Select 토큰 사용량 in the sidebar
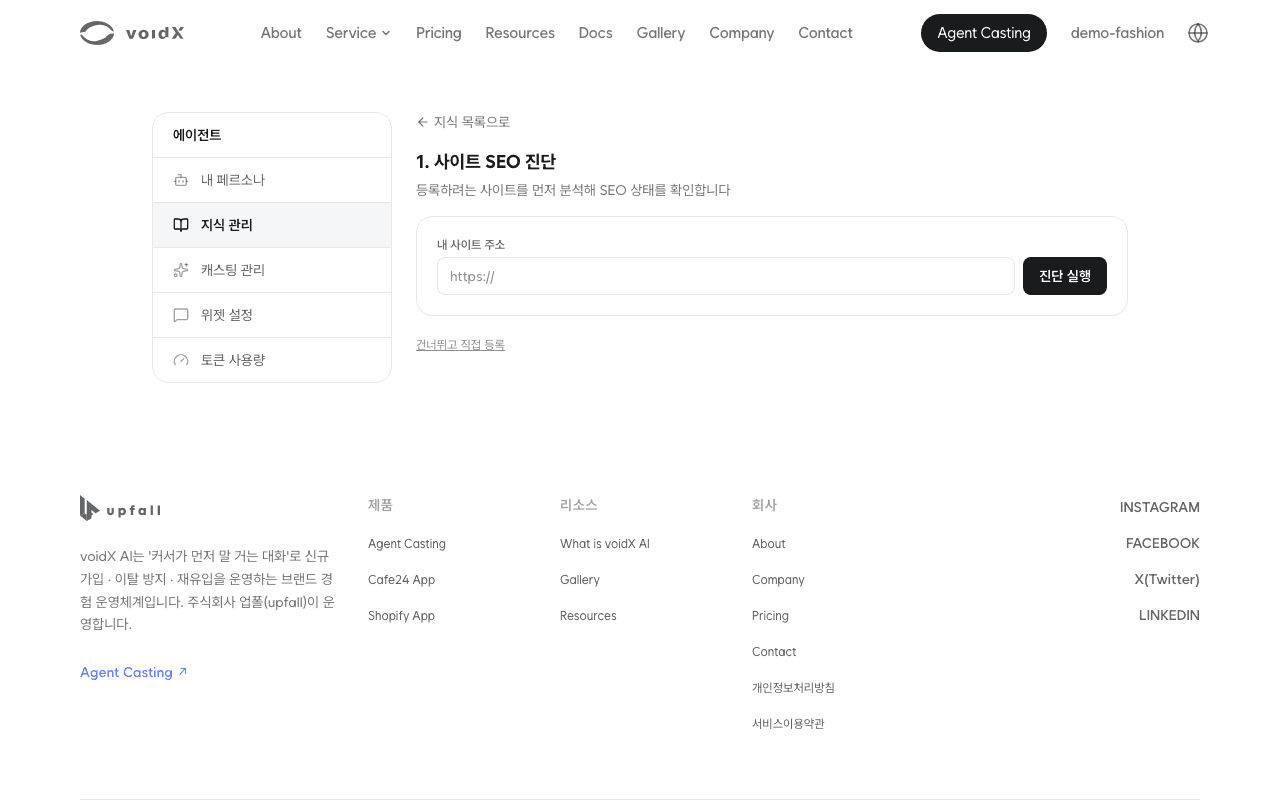The width and height of the screenshot is (1280, 800). click(272, 360)
